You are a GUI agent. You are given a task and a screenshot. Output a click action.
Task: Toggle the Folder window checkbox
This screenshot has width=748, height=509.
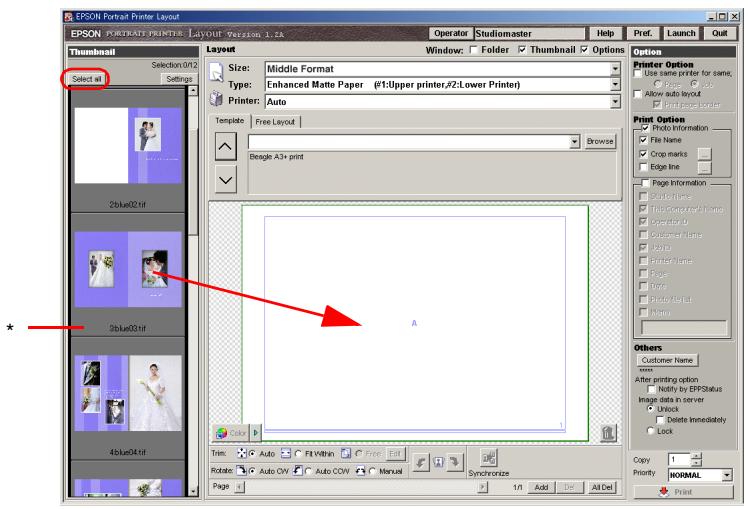click(473, 50)
